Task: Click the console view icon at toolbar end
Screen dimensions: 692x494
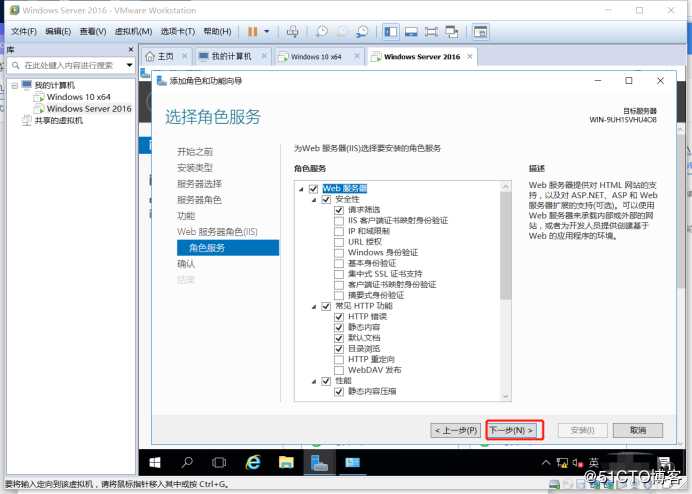Action: tap(480, 32)
